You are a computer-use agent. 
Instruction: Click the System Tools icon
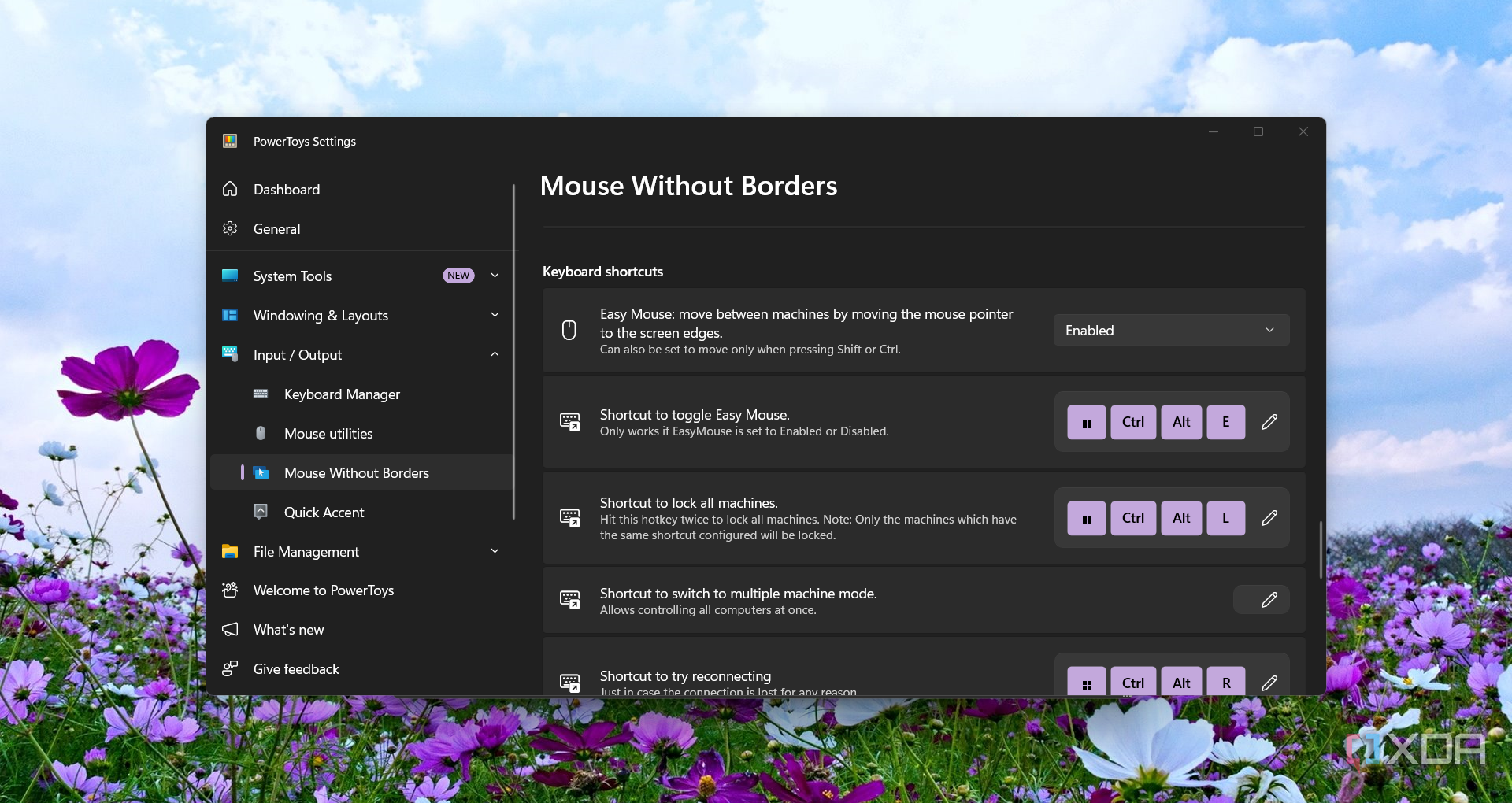point(230,276)
